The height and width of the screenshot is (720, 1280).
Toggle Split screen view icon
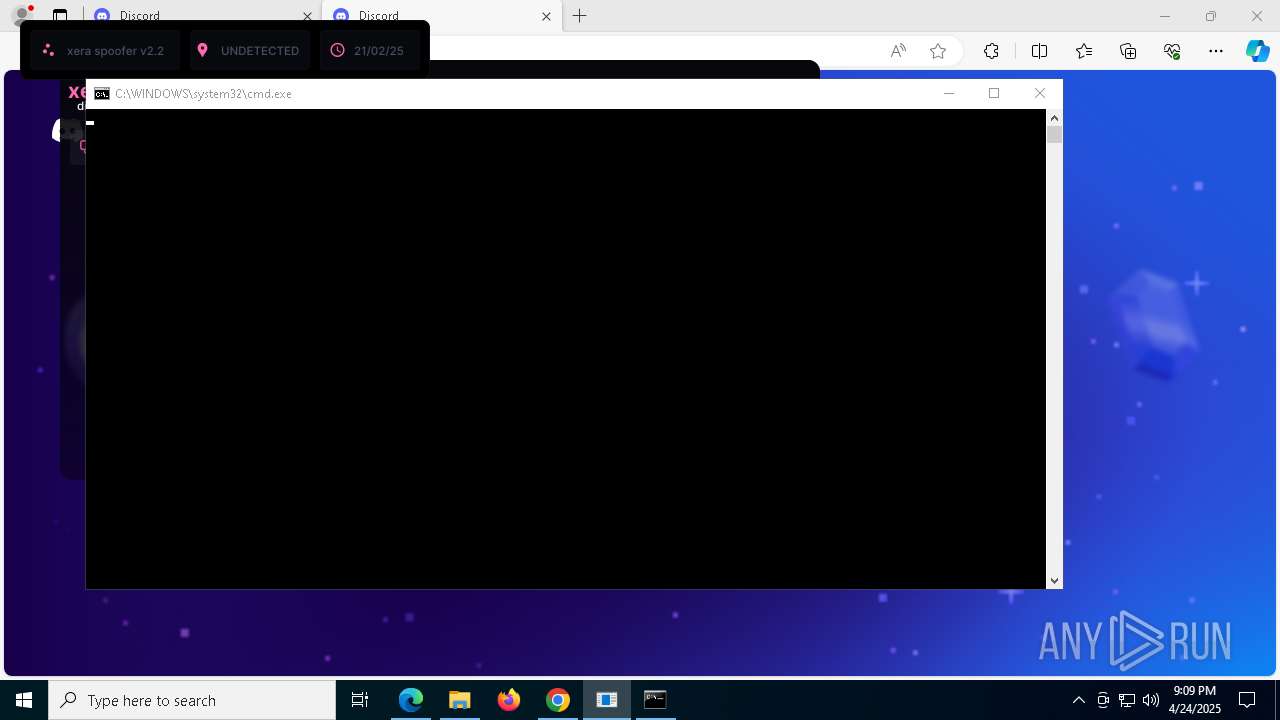1039,51
